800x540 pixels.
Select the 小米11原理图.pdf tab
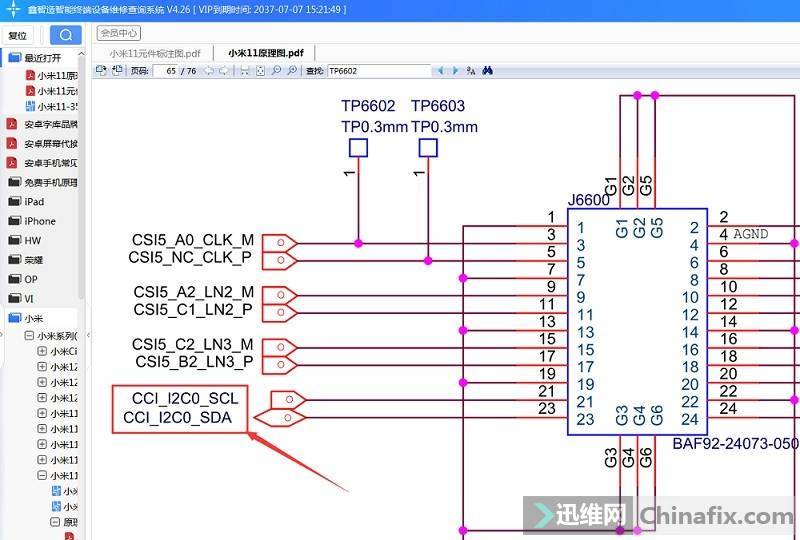(x=267, y=53)
